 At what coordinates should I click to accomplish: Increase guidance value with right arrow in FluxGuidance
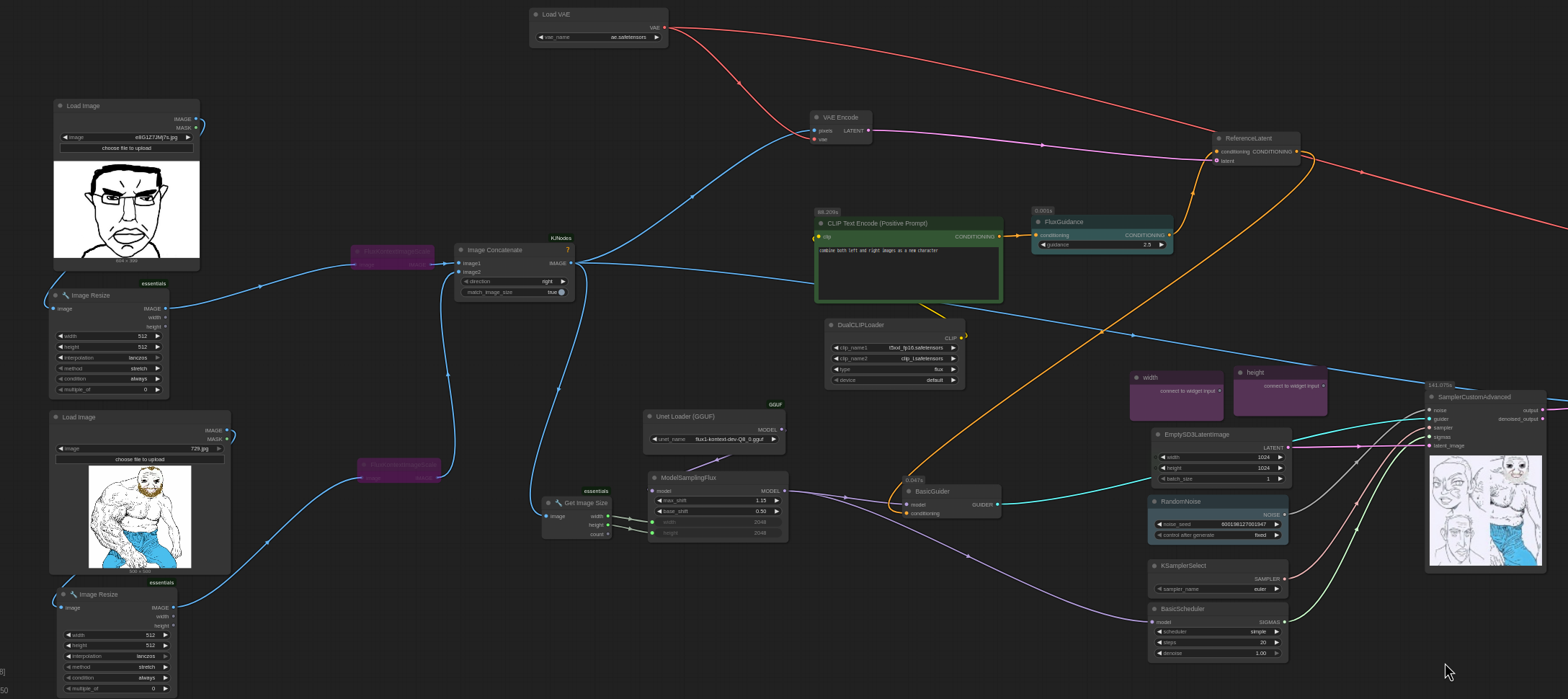coord(1161,245)
